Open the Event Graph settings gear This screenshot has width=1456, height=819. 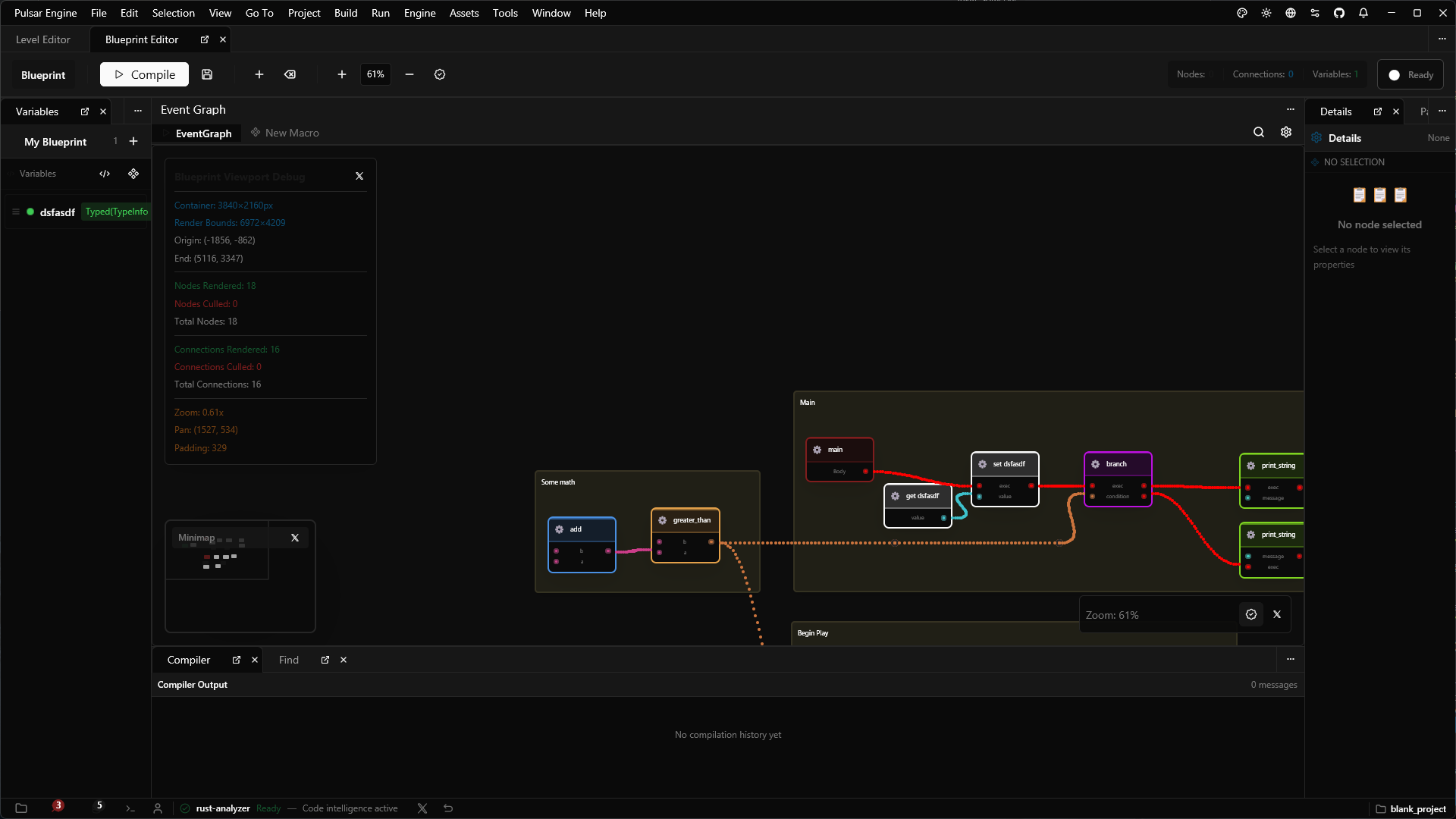[x=1286, y=132]
